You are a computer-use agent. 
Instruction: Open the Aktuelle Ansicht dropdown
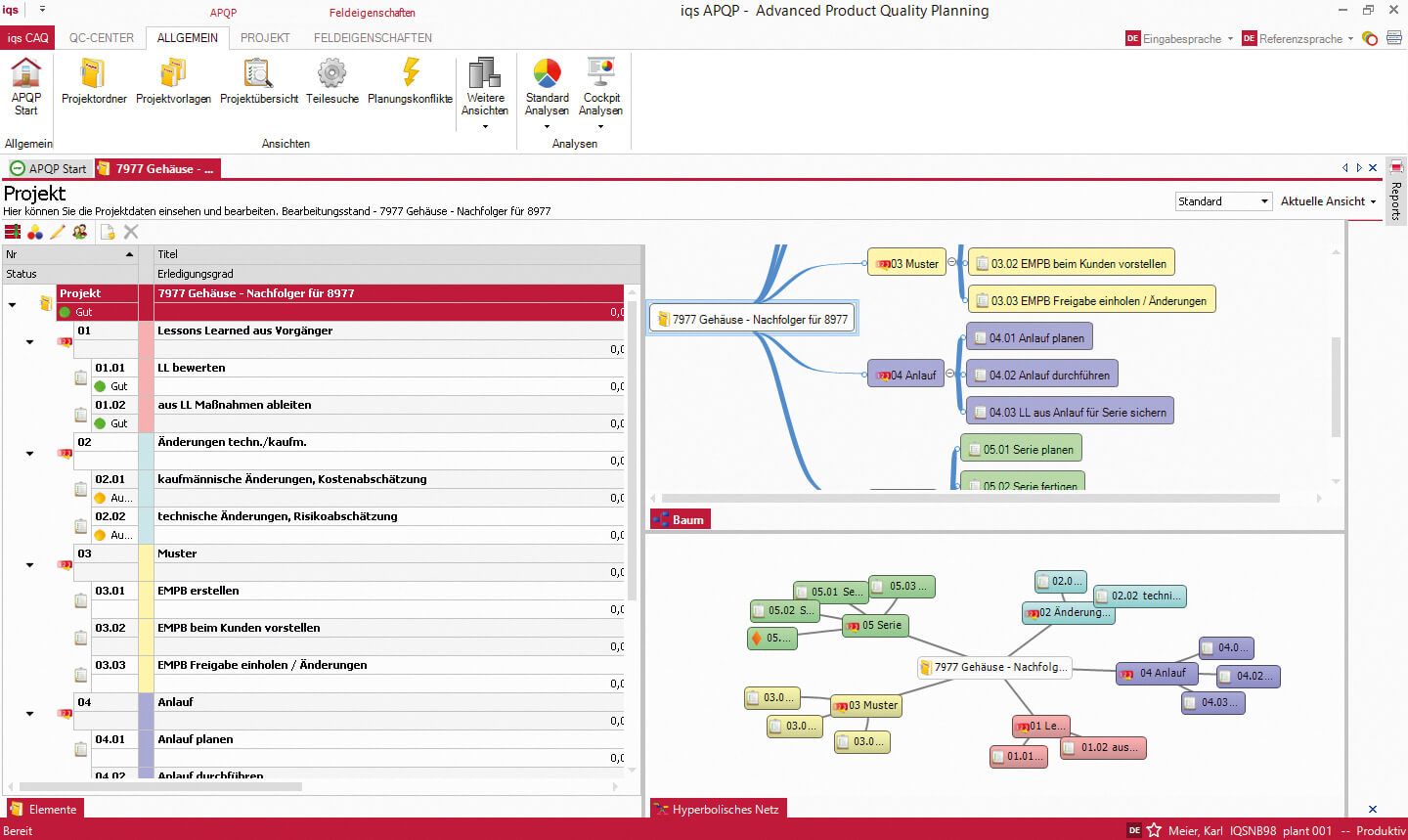coord(1329,200)
